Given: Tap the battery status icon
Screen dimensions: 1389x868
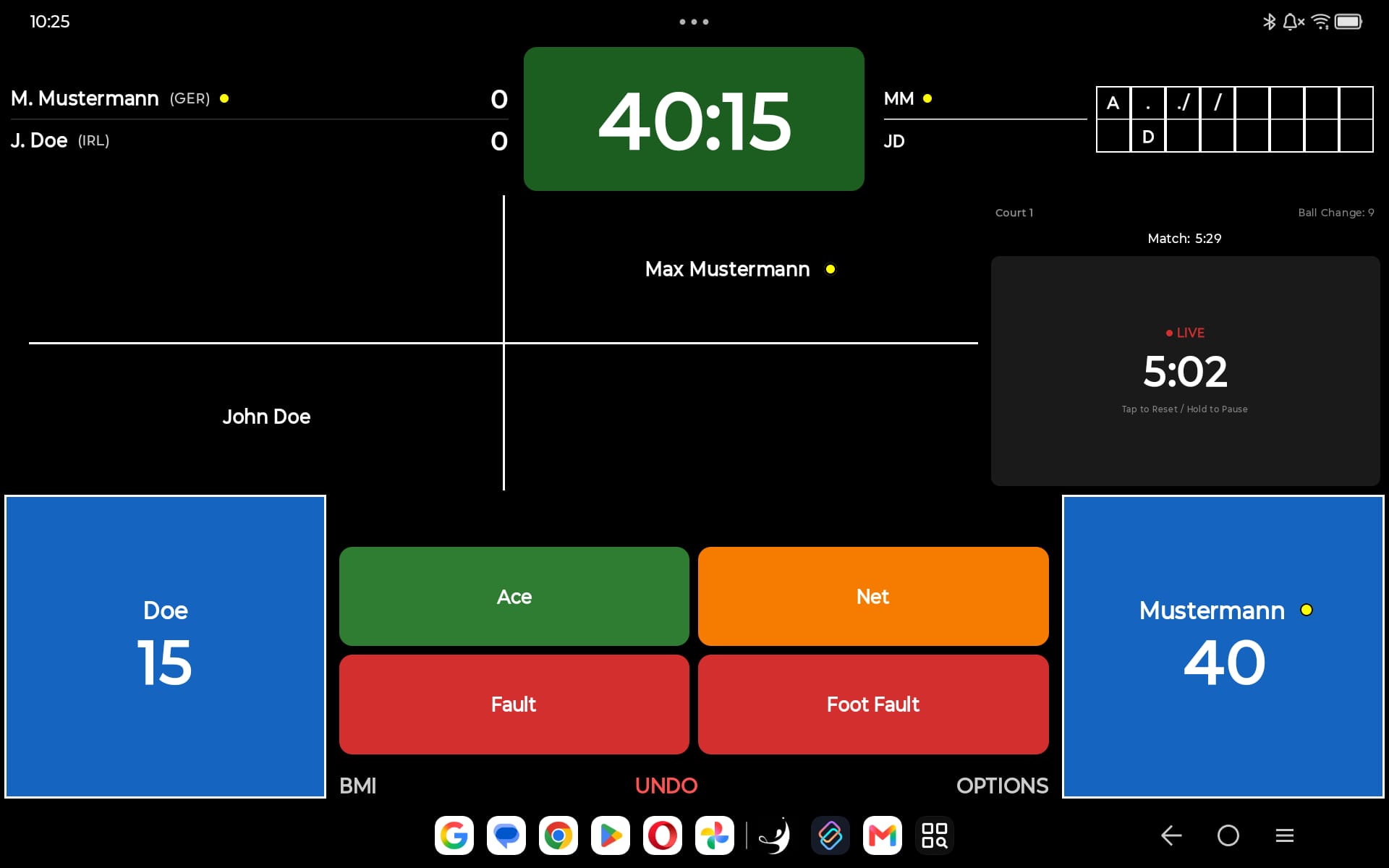Looking at the screenshot, I should click(x=1348, y=22).
